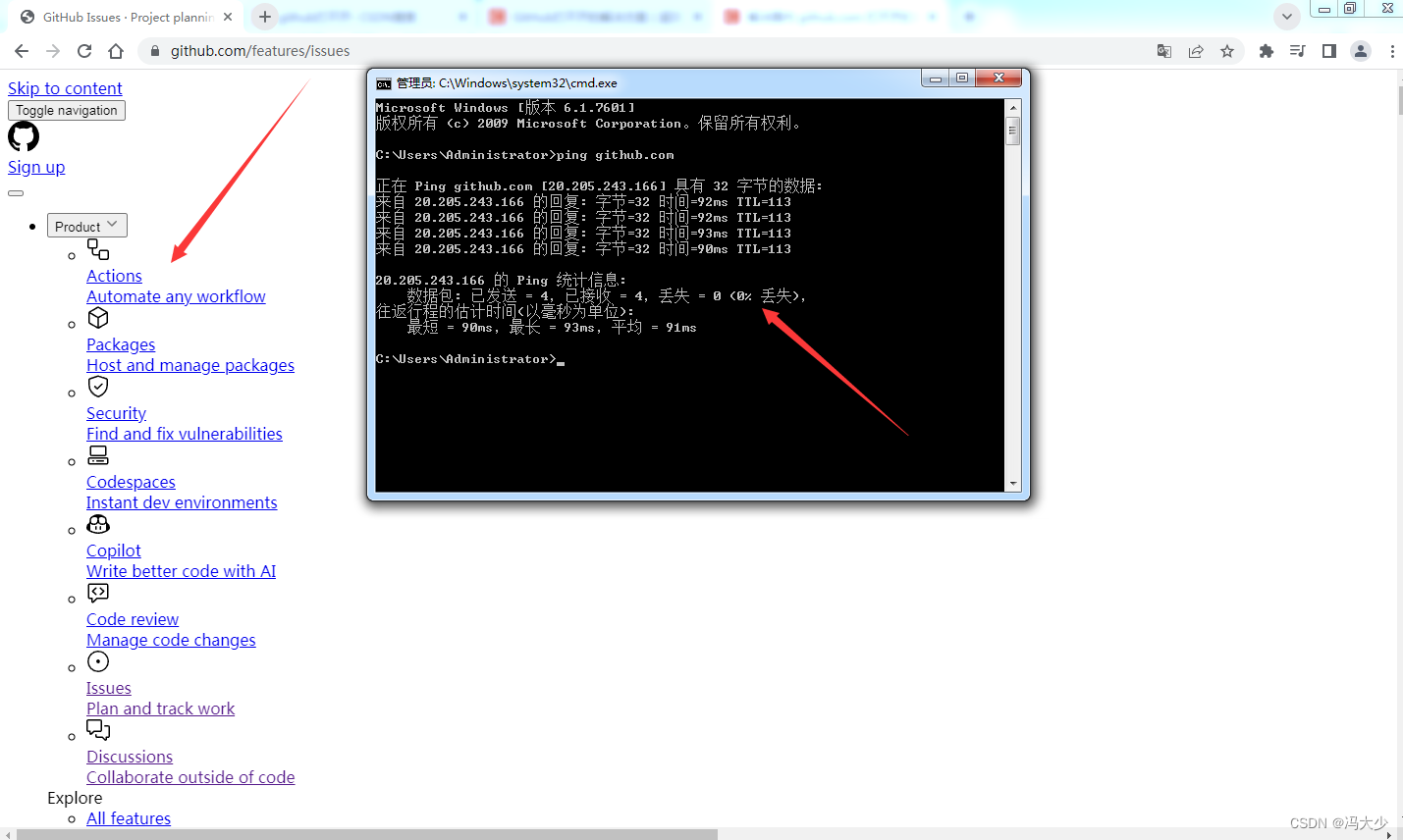Click the Copilot icon
1403x840 pixels.
click(98, 524)
